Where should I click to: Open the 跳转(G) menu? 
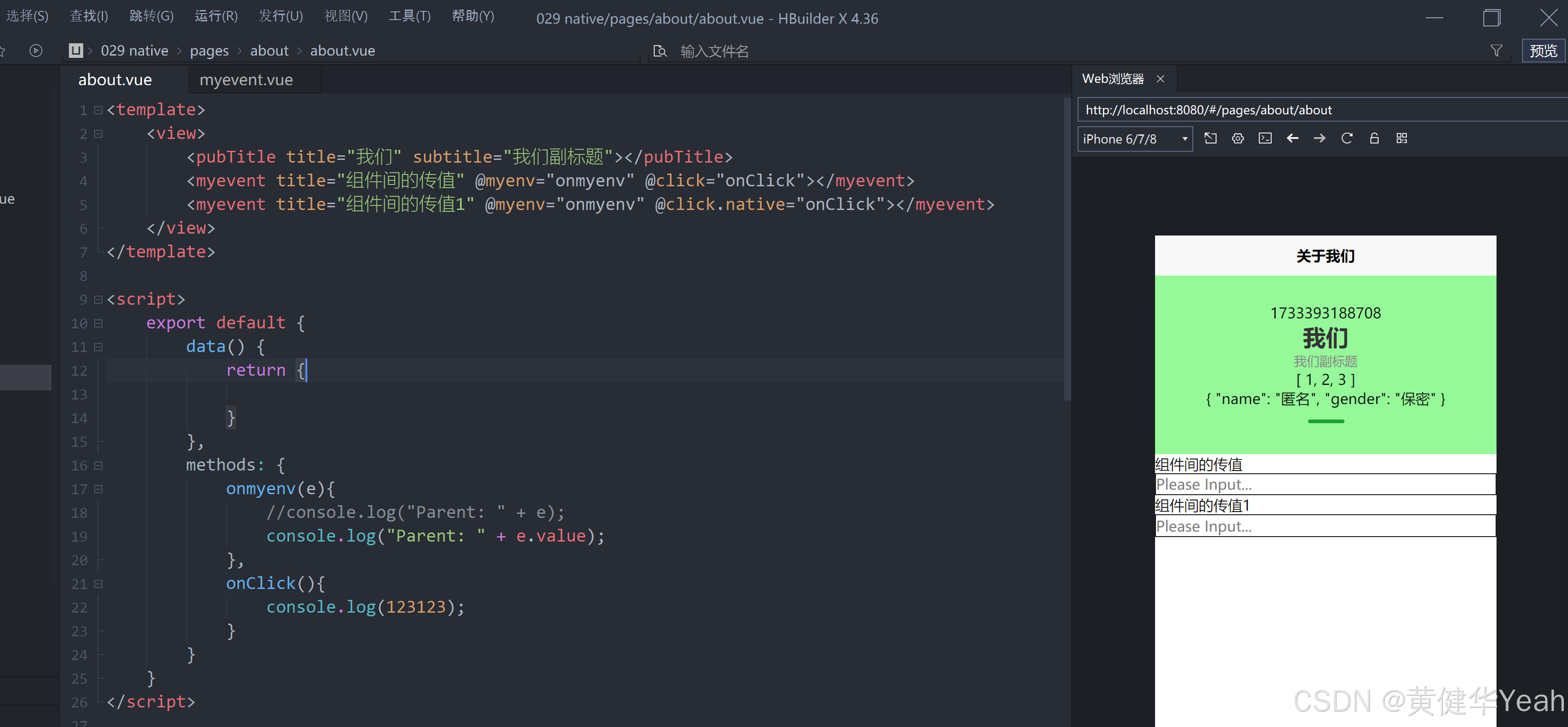point(152,16)
